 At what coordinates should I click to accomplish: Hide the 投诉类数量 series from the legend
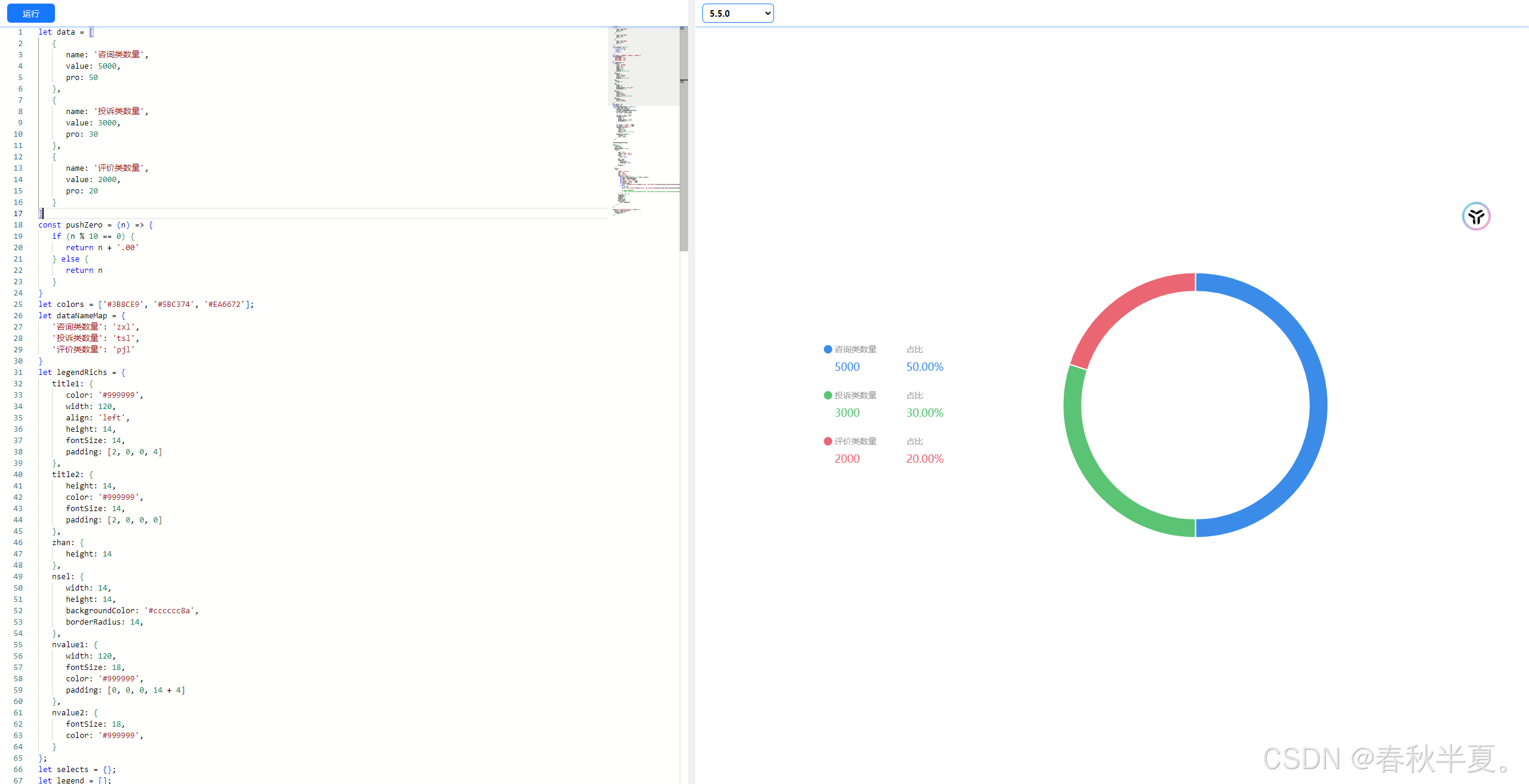point(855,395)
